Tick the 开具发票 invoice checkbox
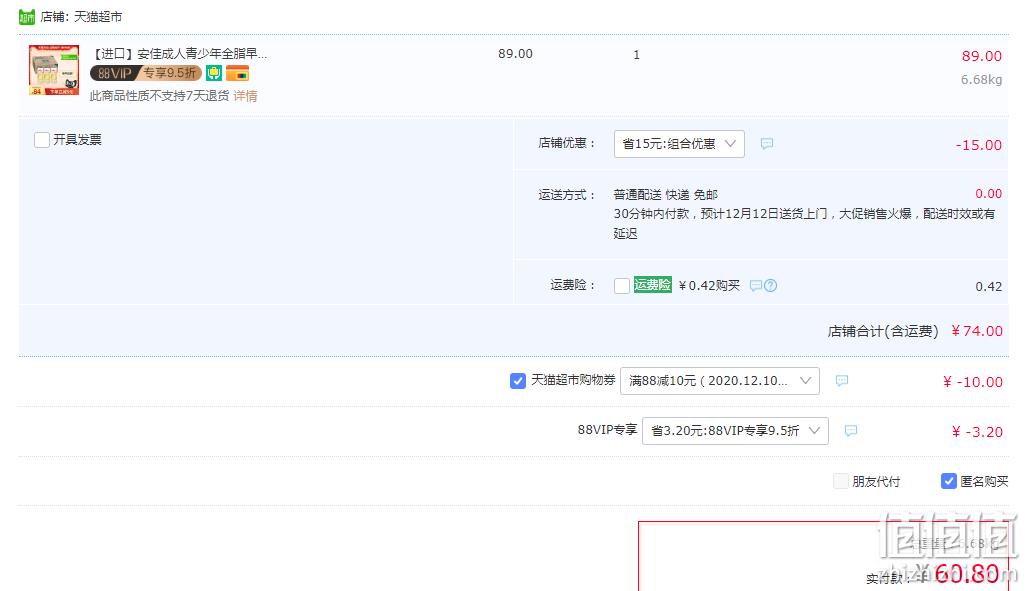1027x591 pixels. coord(42,140)
